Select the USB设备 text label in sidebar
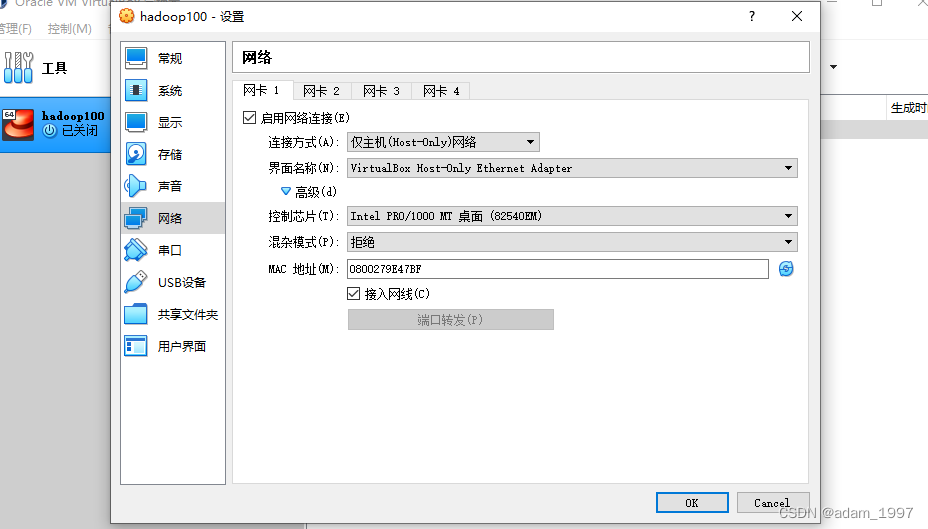Viewport: 928px width, 529px height. point(182,282)
